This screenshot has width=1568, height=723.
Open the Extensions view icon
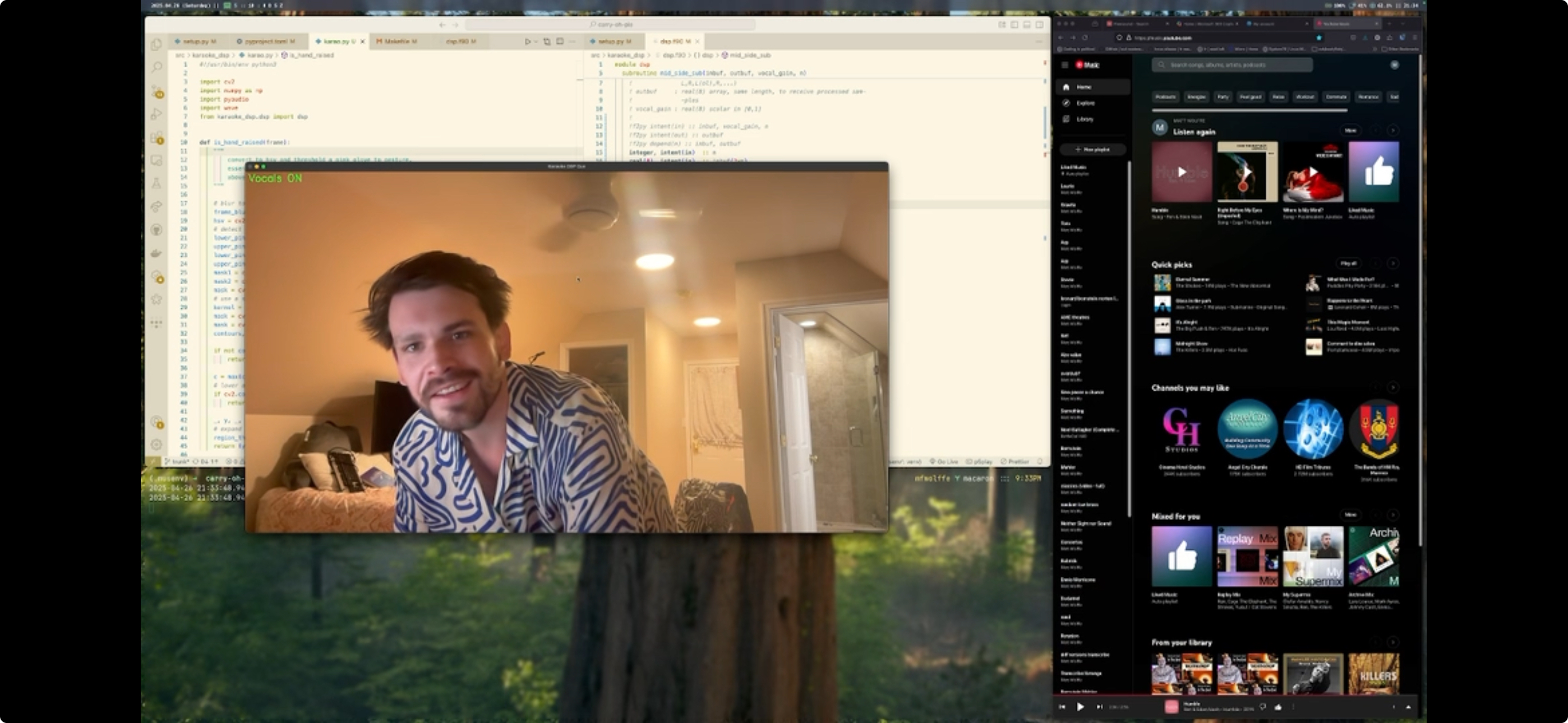coord(157,137)
